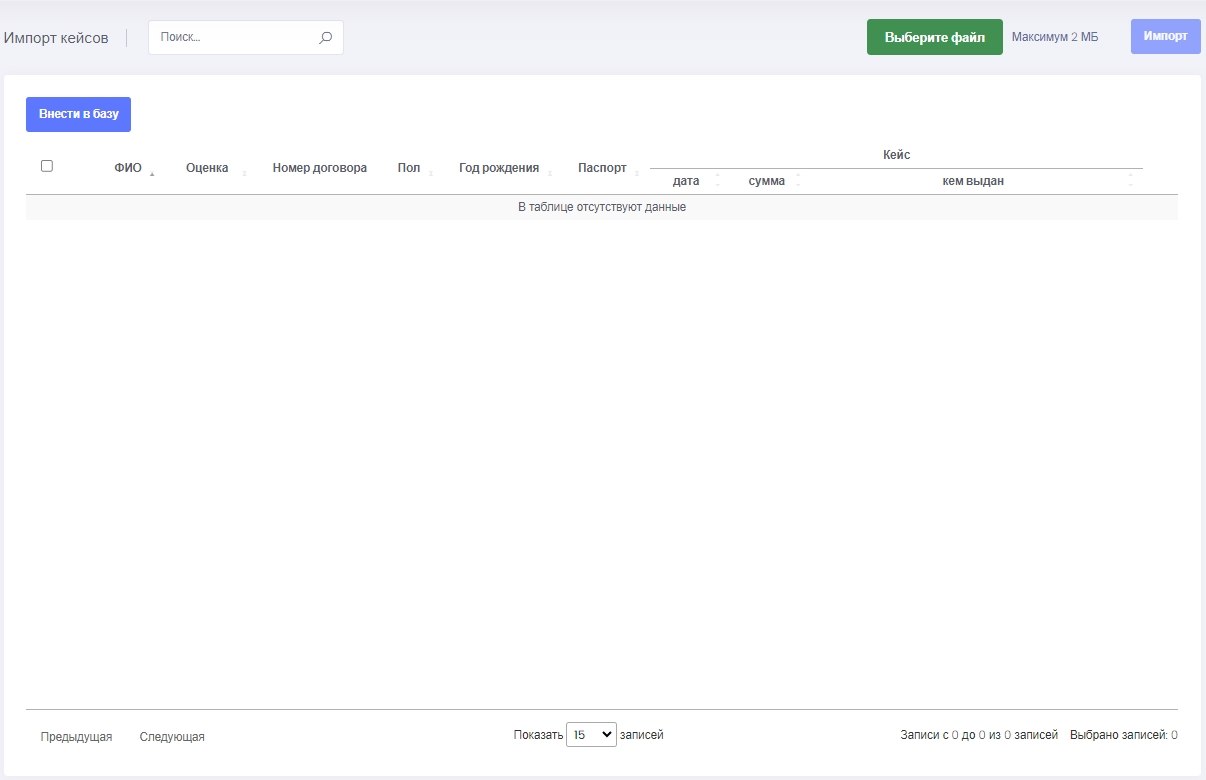Click the sort arrows for кем выдан column
This screenshot has width=1206, height=780.
pyautogui.click(x=1131, y=181)
